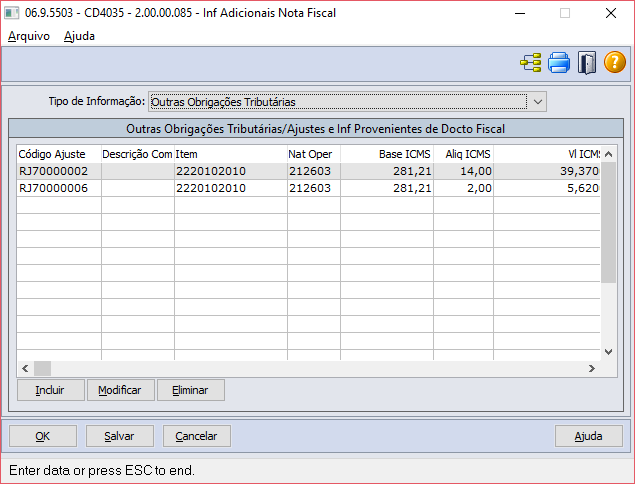This screenshot has height=484, width=635.
Task: Close the Inf Adicionais Nota Fiscal window
Action: coord(611,13)
